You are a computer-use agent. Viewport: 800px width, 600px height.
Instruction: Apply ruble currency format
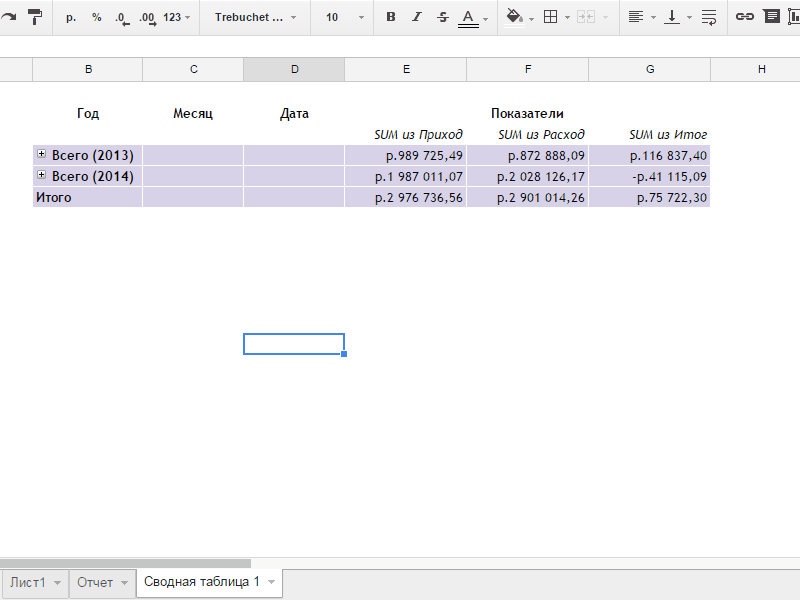(x=71, y=17)
